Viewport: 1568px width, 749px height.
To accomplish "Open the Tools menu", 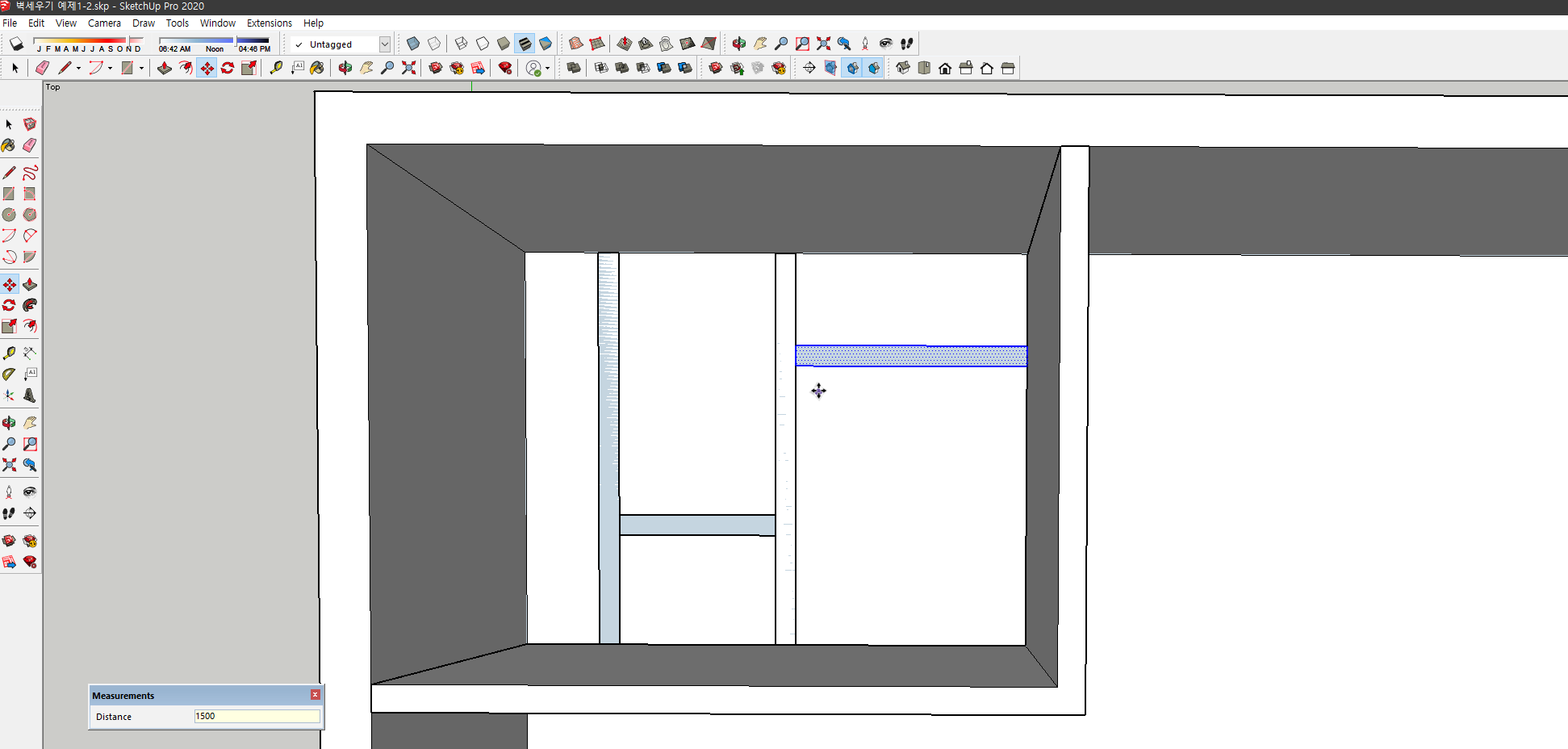I will 178,23.
